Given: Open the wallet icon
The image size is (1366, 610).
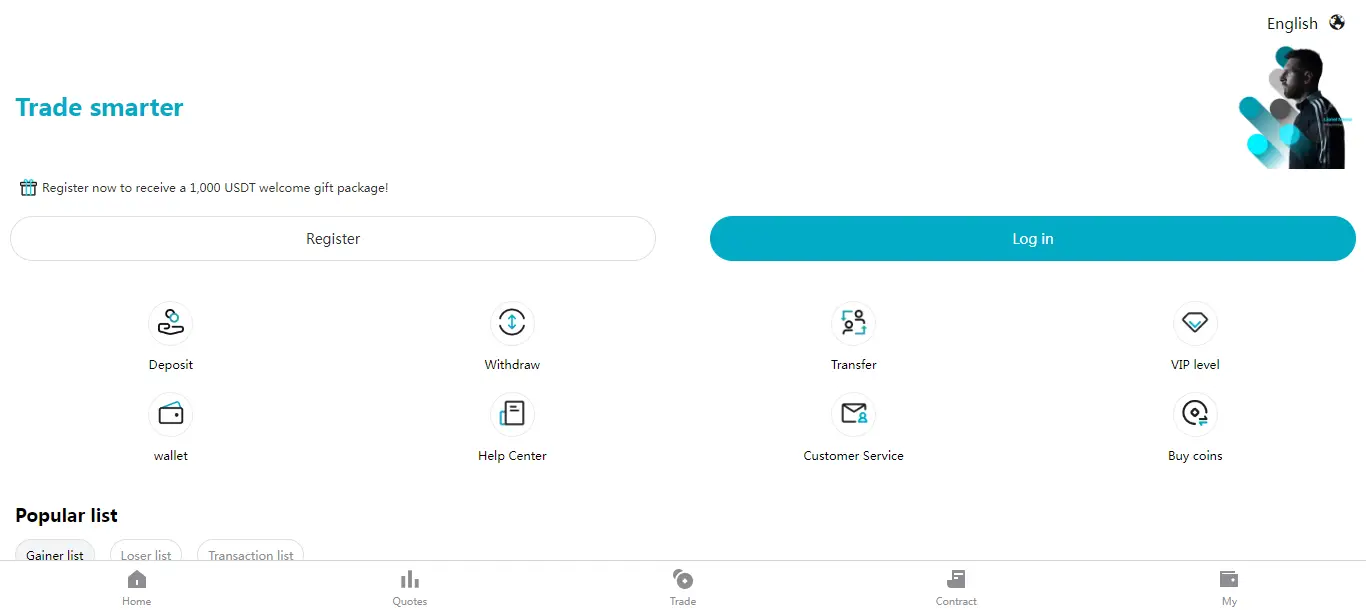Looking at the screenshot, I should click(170, 414).
